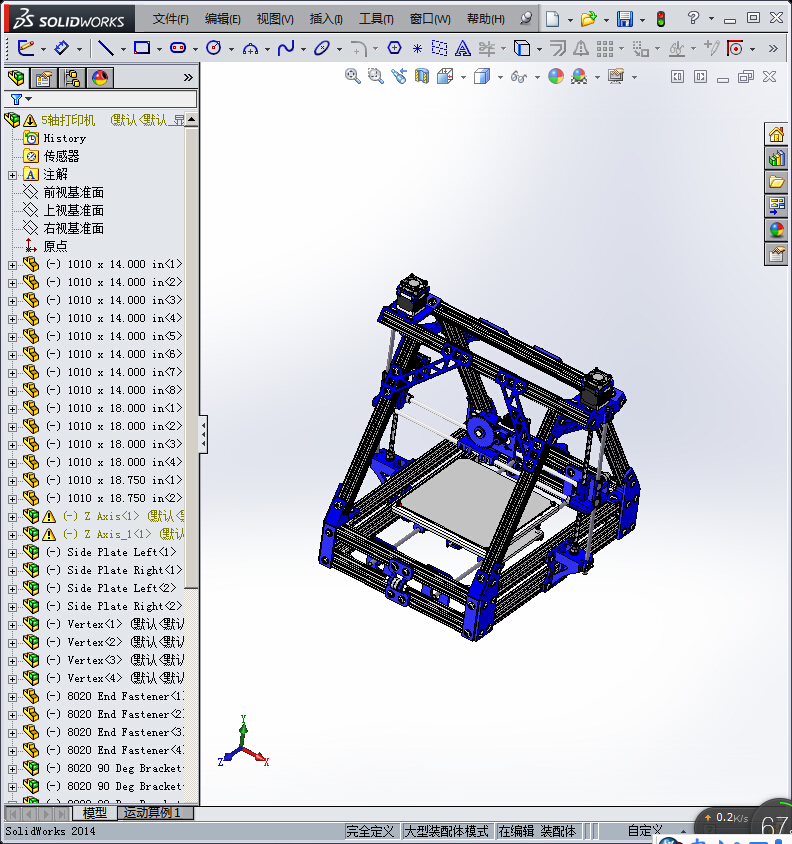Open the DisplayManager tab
The width and height of the screenshot is (792, 844).
[x=100, y=78]
